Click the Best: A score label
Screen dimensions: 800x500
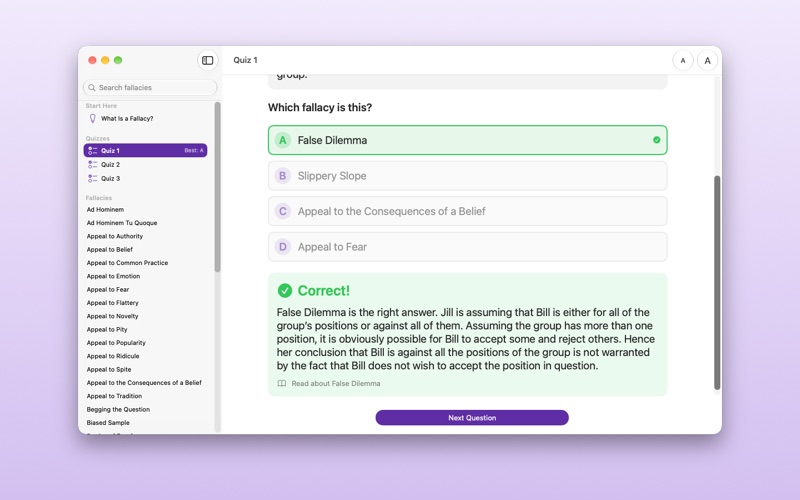(x=194, y=151)
